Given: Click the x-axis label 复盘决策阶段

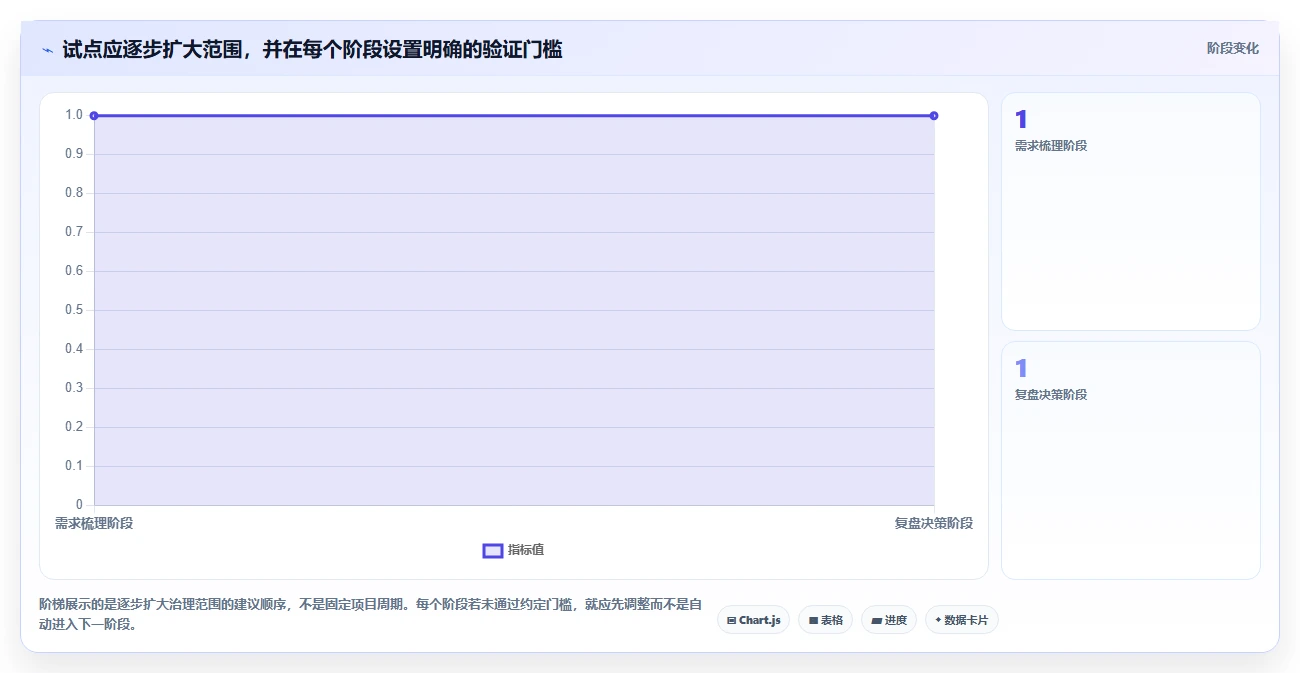Looking at the screenshot, I should 934,524.
